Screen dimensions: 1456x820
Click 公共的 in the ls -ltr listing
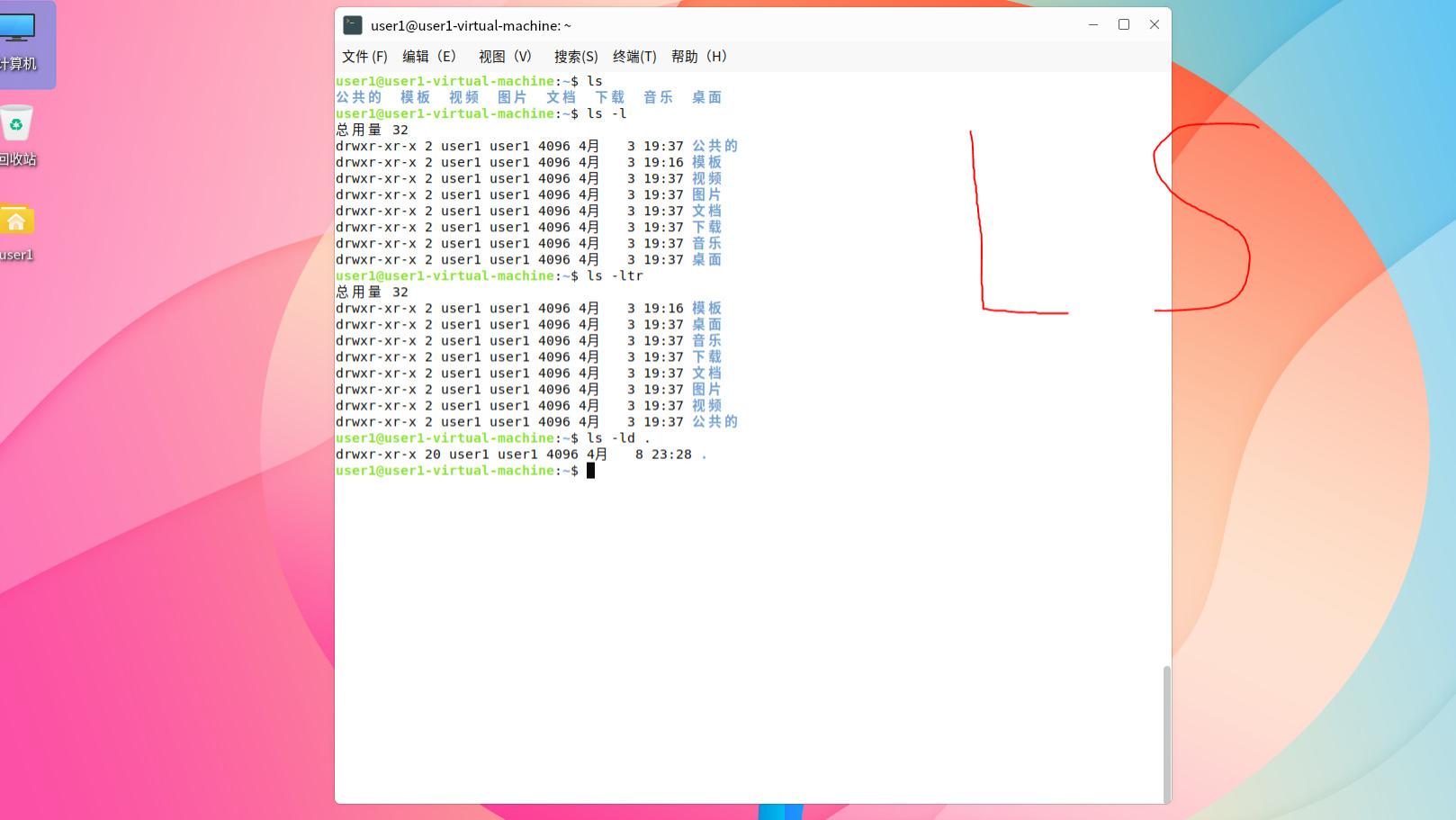(x=715, y=422)
